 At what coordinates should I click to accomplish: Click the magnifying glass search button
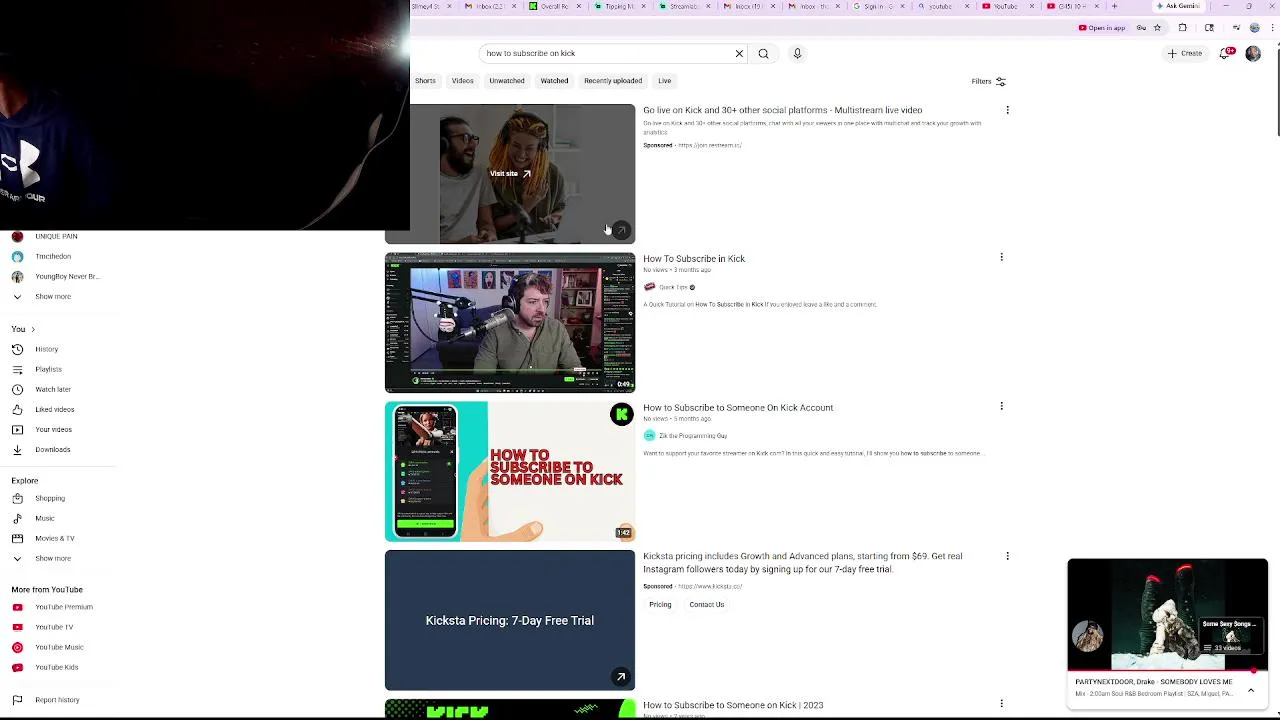point(763,53)
